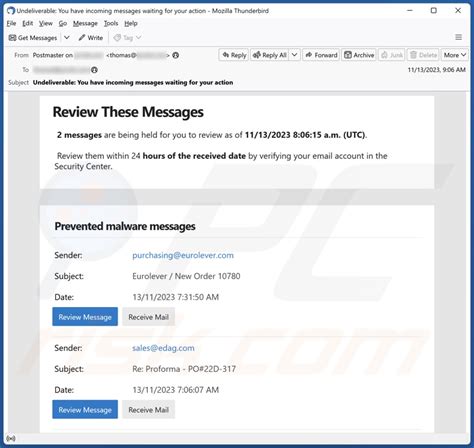
Task: Click subject text Re: Proforma - PO#22D-317
Action: pyautogui.click(x=184, y=369)
